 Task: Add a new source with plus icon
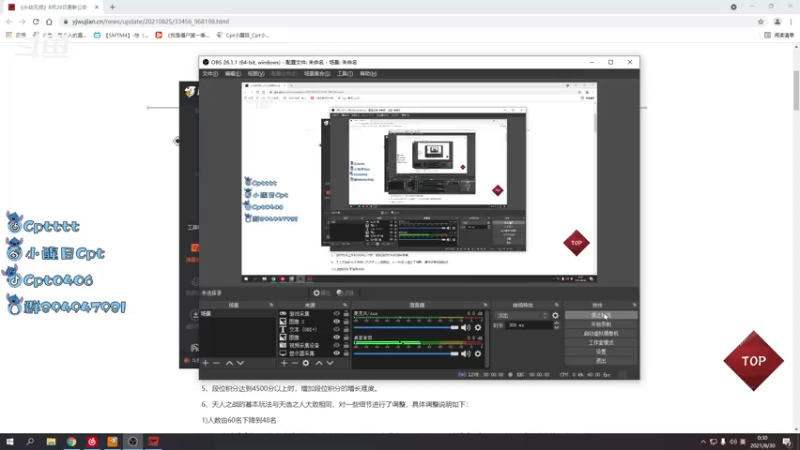click(284, 363)
